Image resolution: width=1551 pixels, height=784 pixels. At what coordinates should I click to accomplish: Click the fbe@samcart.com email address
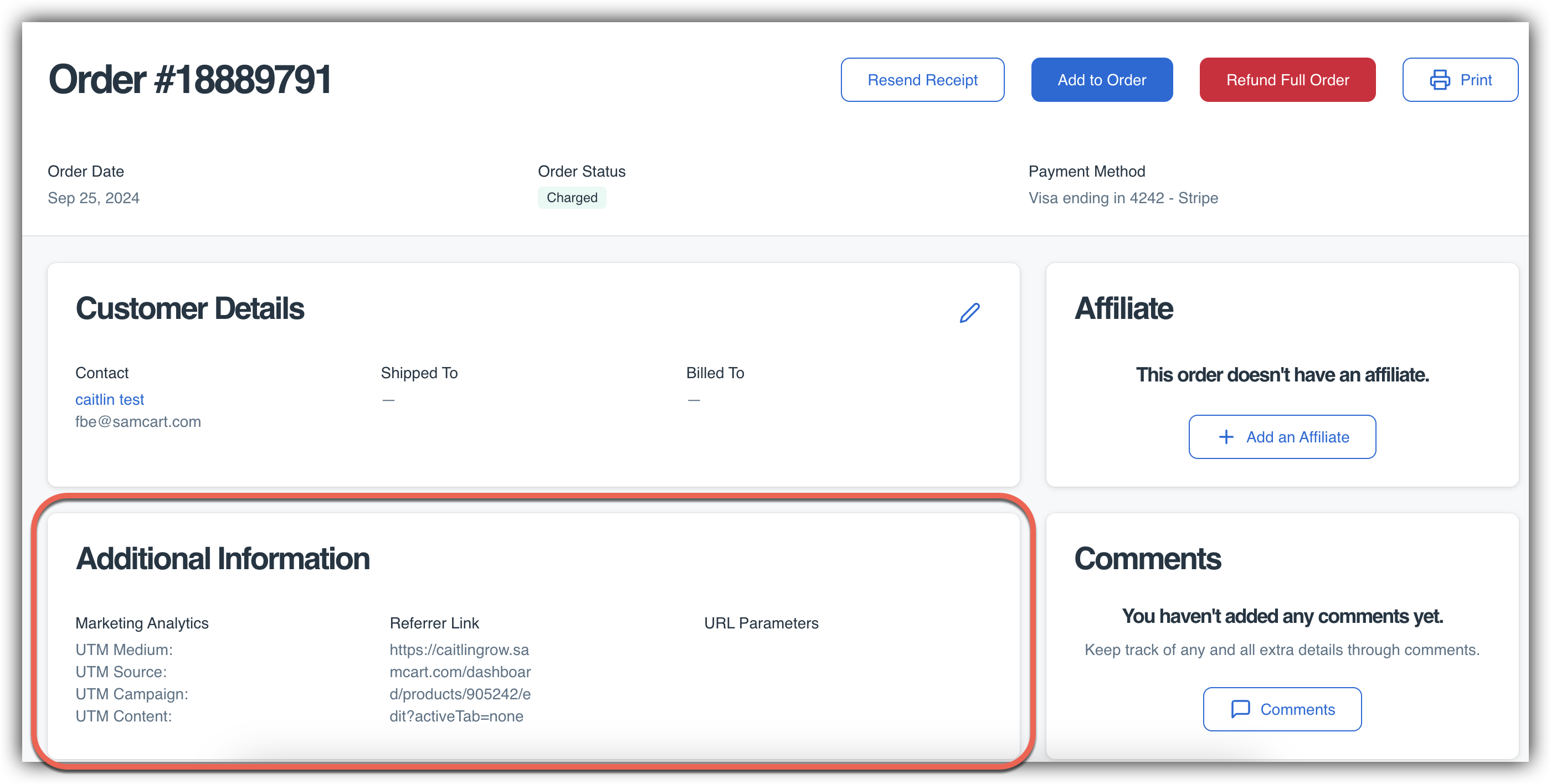pos(138,422)
